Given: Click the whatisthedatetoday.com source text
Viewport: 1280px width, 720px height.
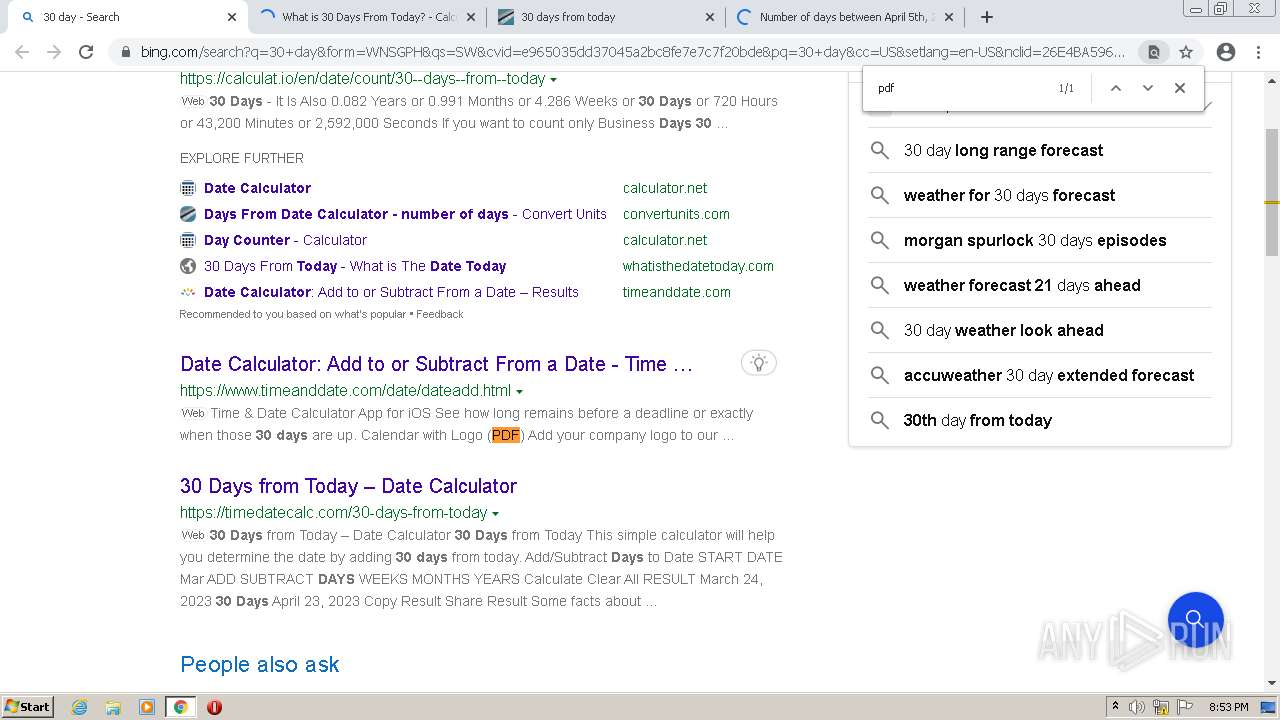Looking at the screenshot, I should coord(698,266).
